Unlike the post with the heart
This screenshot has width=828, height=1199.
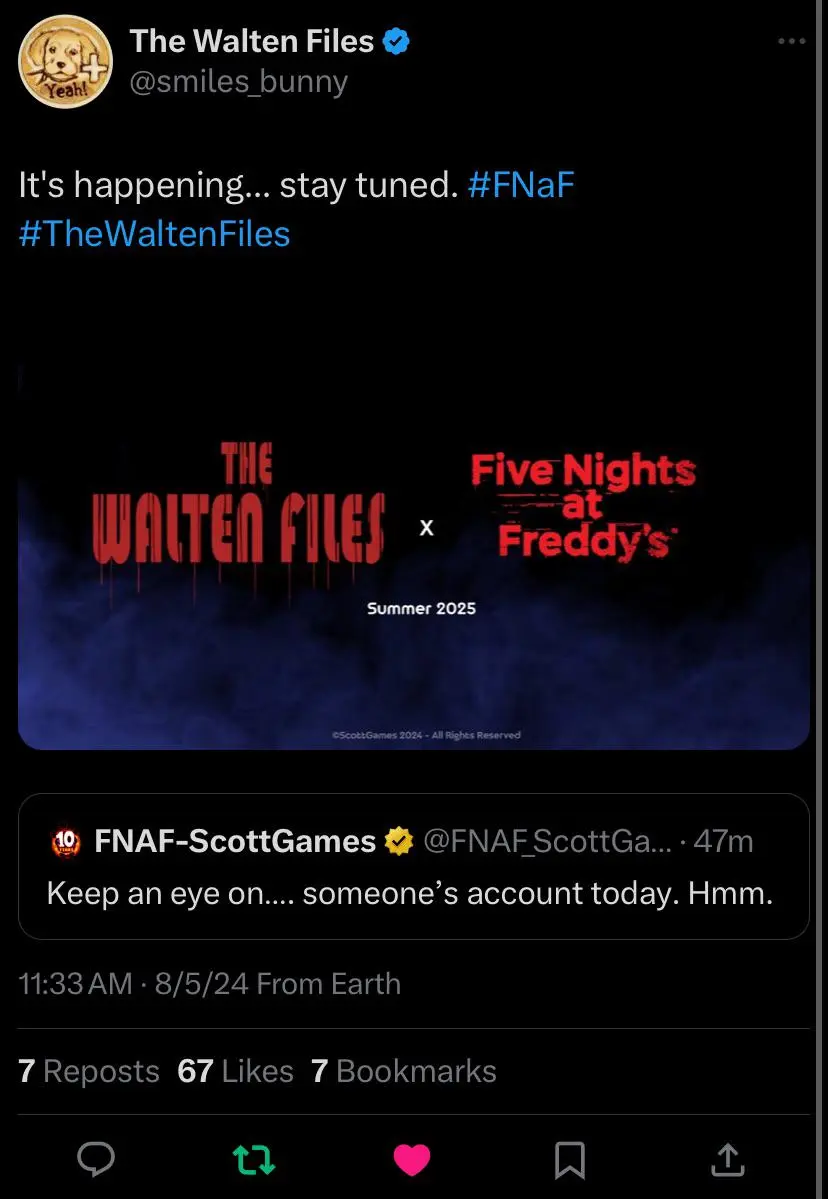411,1159
